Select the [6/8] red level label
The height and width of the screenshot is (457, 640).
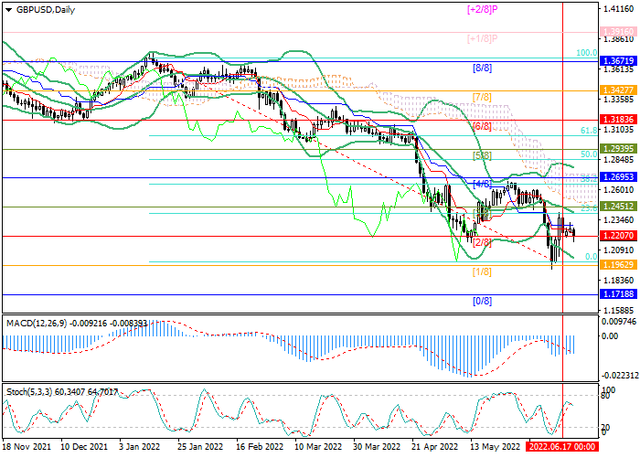point(481,126)
